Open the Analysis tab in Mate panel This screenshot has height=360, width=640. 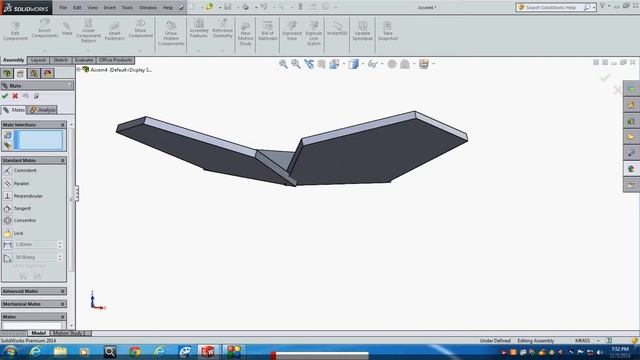click(43, 110)
